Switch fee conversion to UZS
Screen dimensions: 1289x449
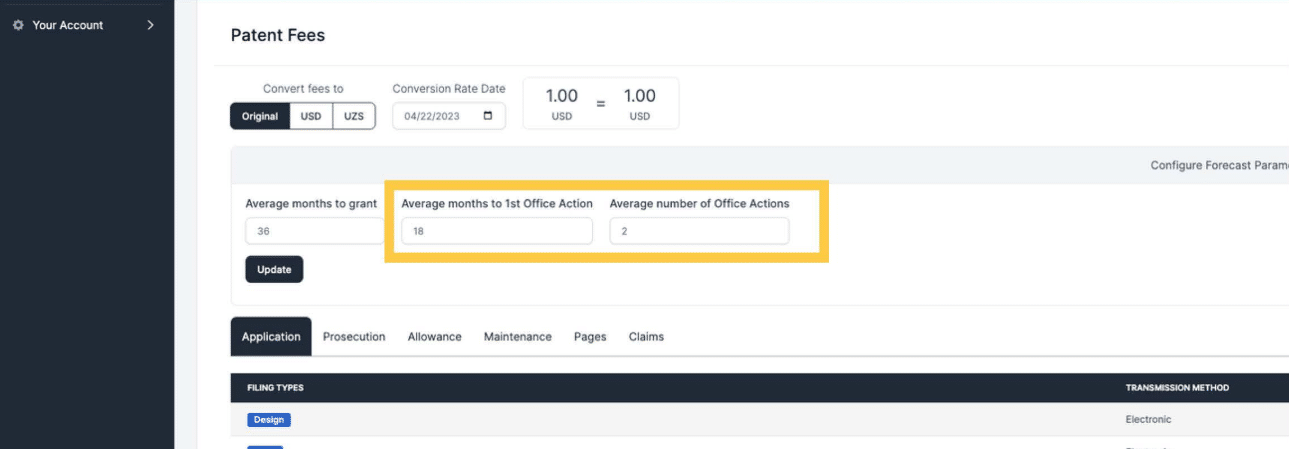(x=354, y=116)
